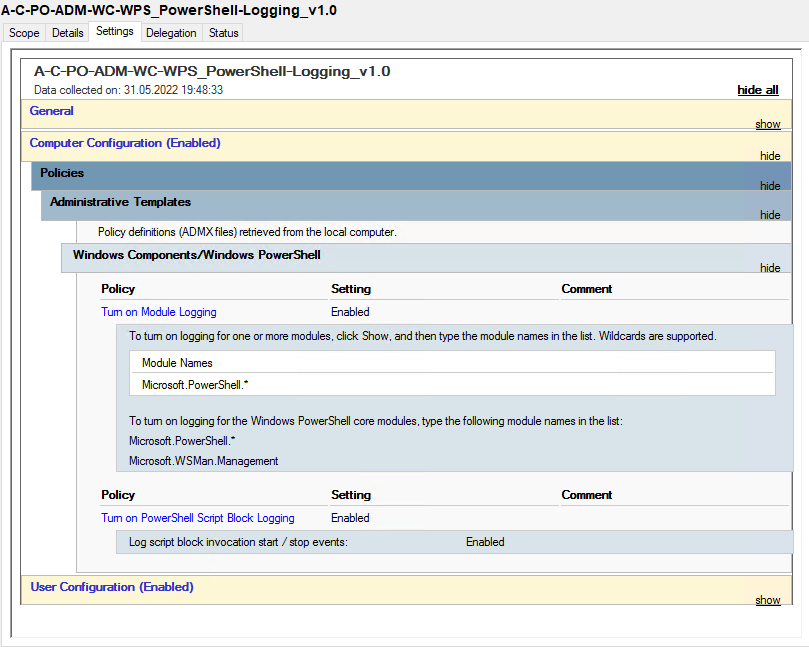Open Turn on PowerShell Script Block Logging link
809x647 pixels.
(198, 518)
